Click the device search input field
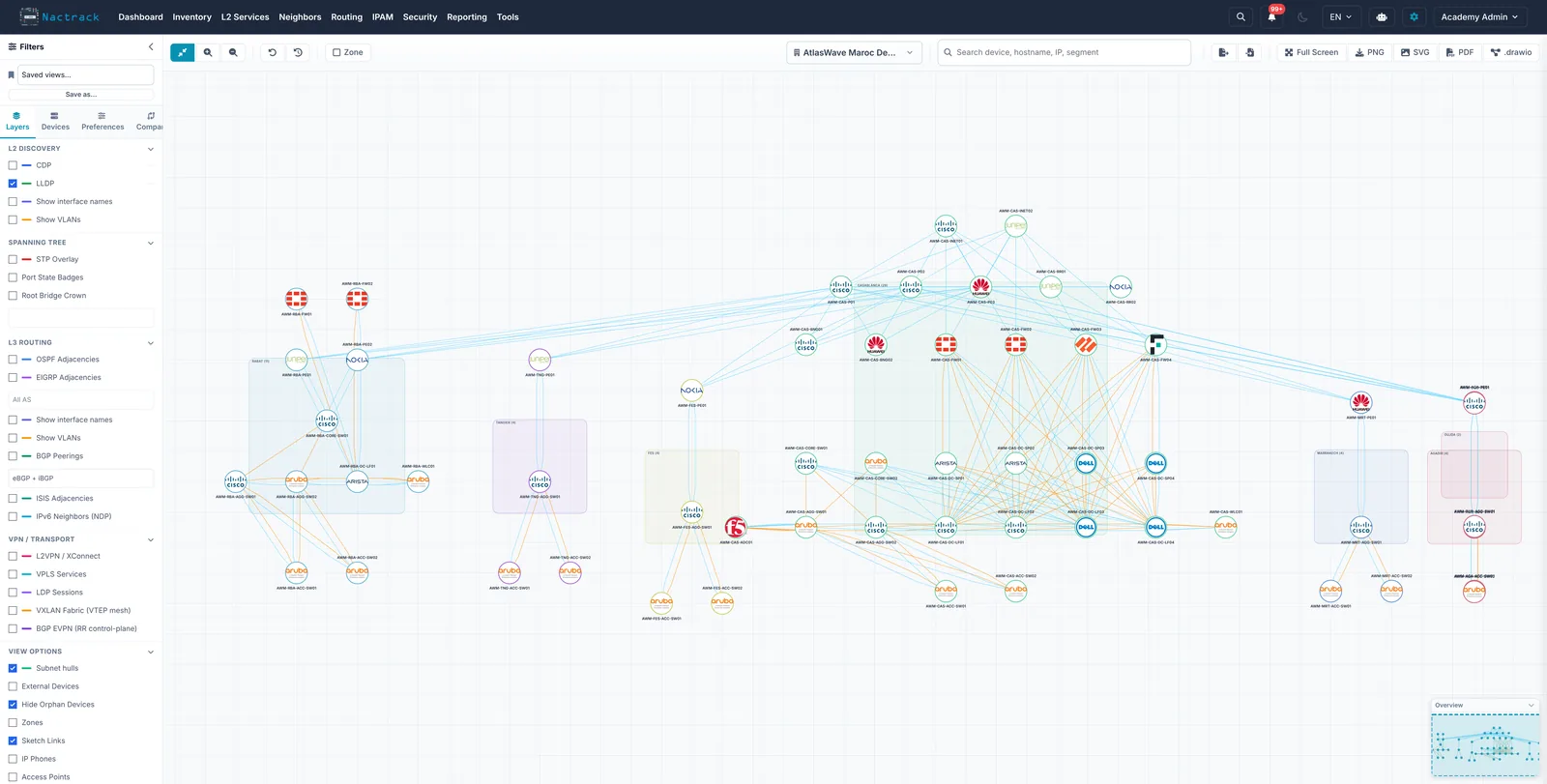This screenshot has height=784, width=1547. [x=1064, y=52]
